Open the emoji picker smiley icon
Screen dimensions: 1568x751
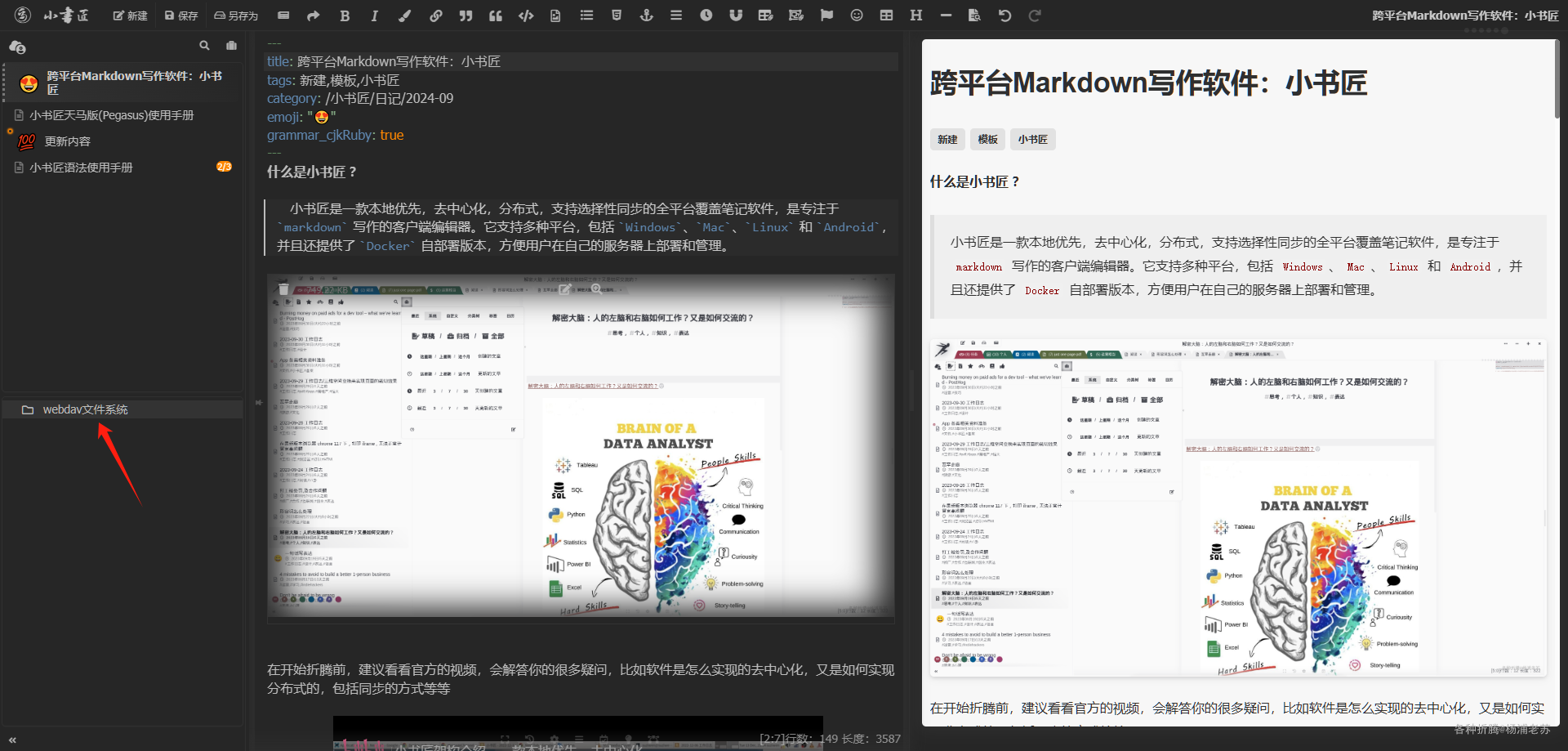pyautogui.click(x=857, y=16)
